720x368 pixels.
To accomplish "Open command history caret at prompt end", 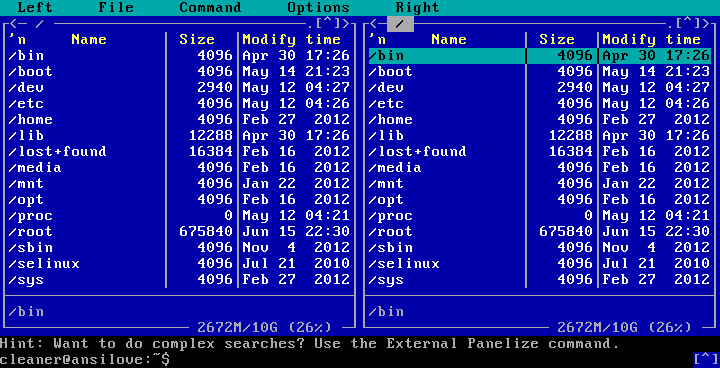I will point(705,359).
